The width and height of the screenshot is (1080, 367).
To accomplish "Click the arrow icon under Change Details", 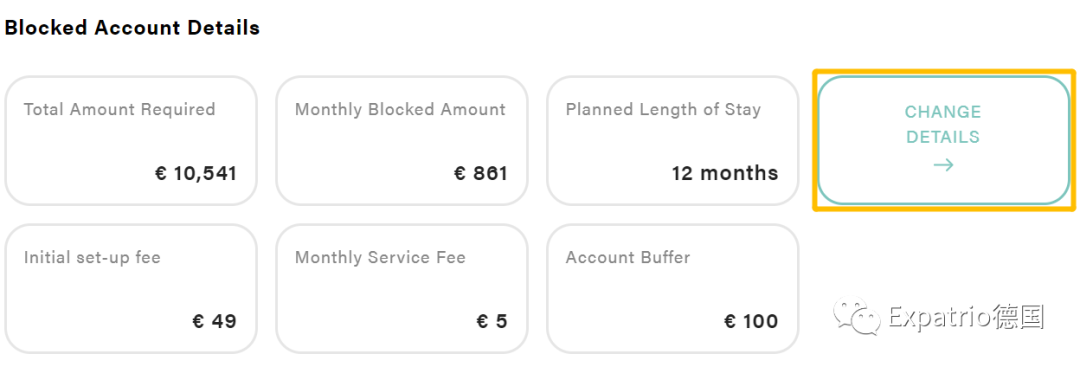I will pyautogui.click(x=944, y=165).
